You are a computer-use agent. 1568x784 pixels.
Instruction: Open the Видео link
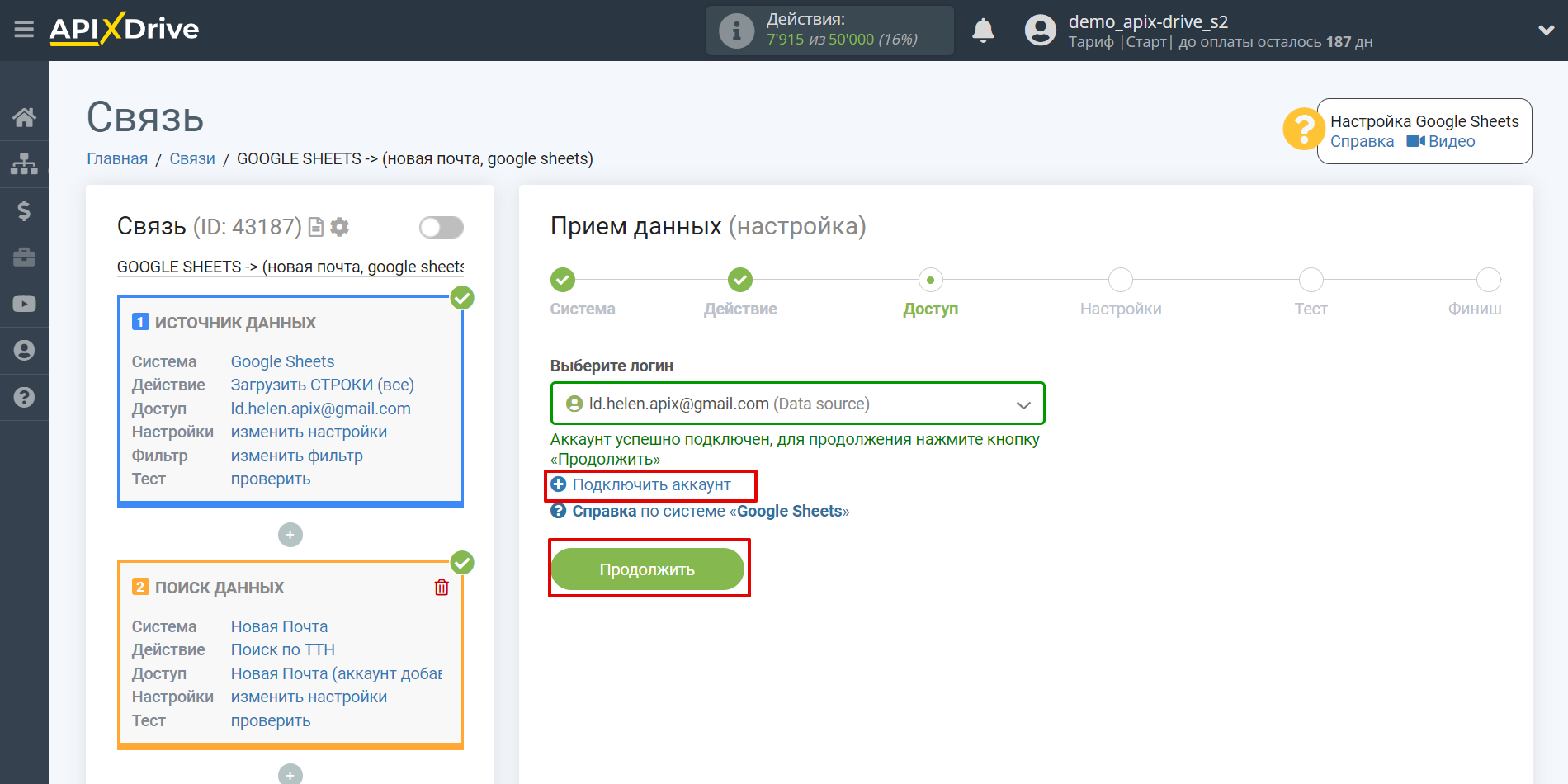click(1441, 141)
